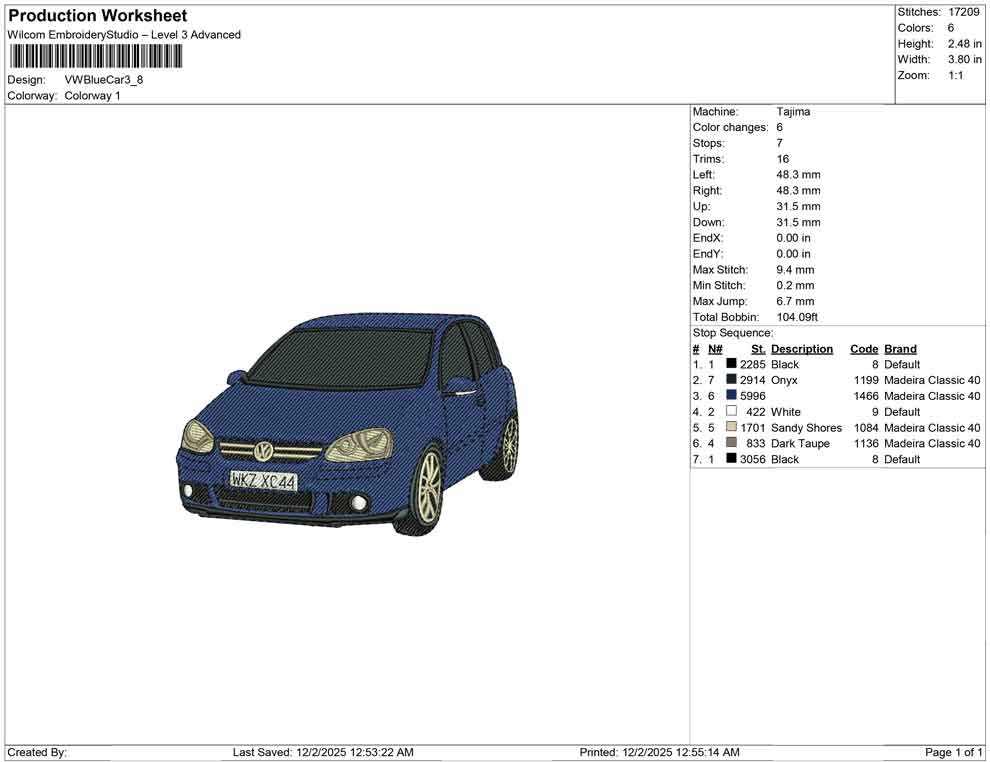Click the White thread swatch for stop 4
The image size is (990, 762).
730,412
